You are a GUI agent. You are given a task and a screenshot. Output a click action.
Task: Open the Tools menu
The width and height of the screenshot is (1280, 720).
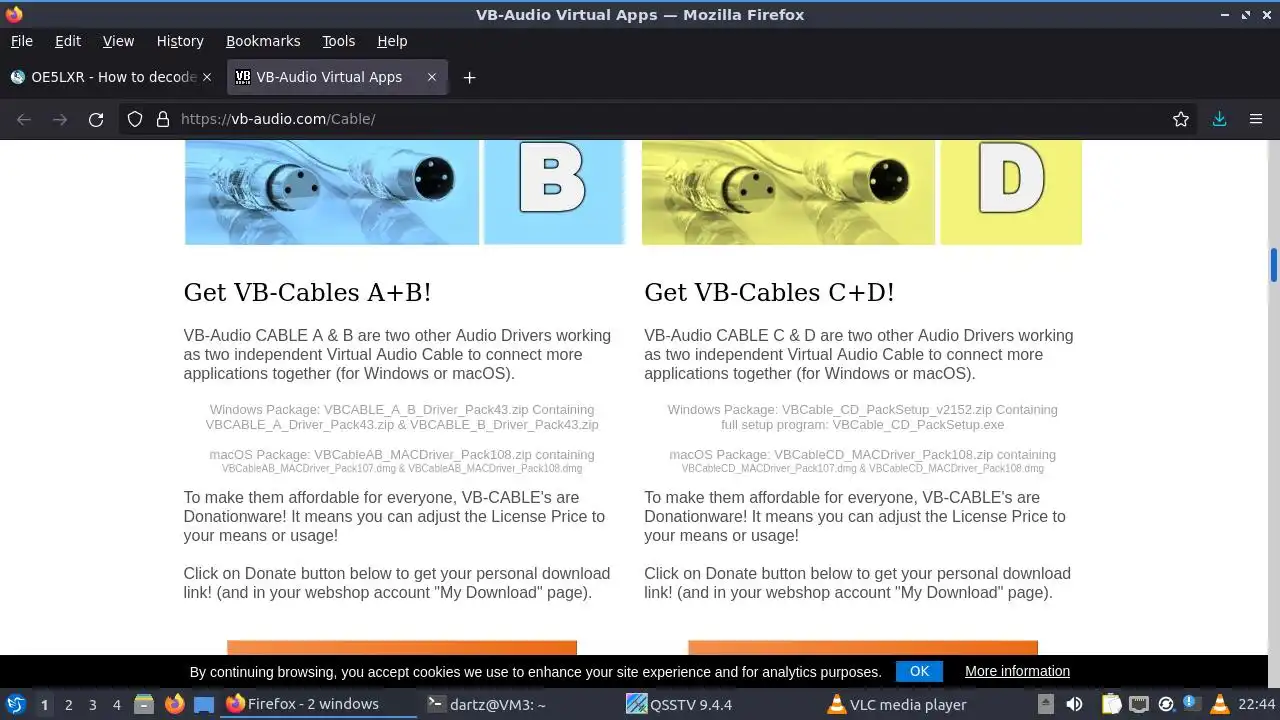pos(338,41)
